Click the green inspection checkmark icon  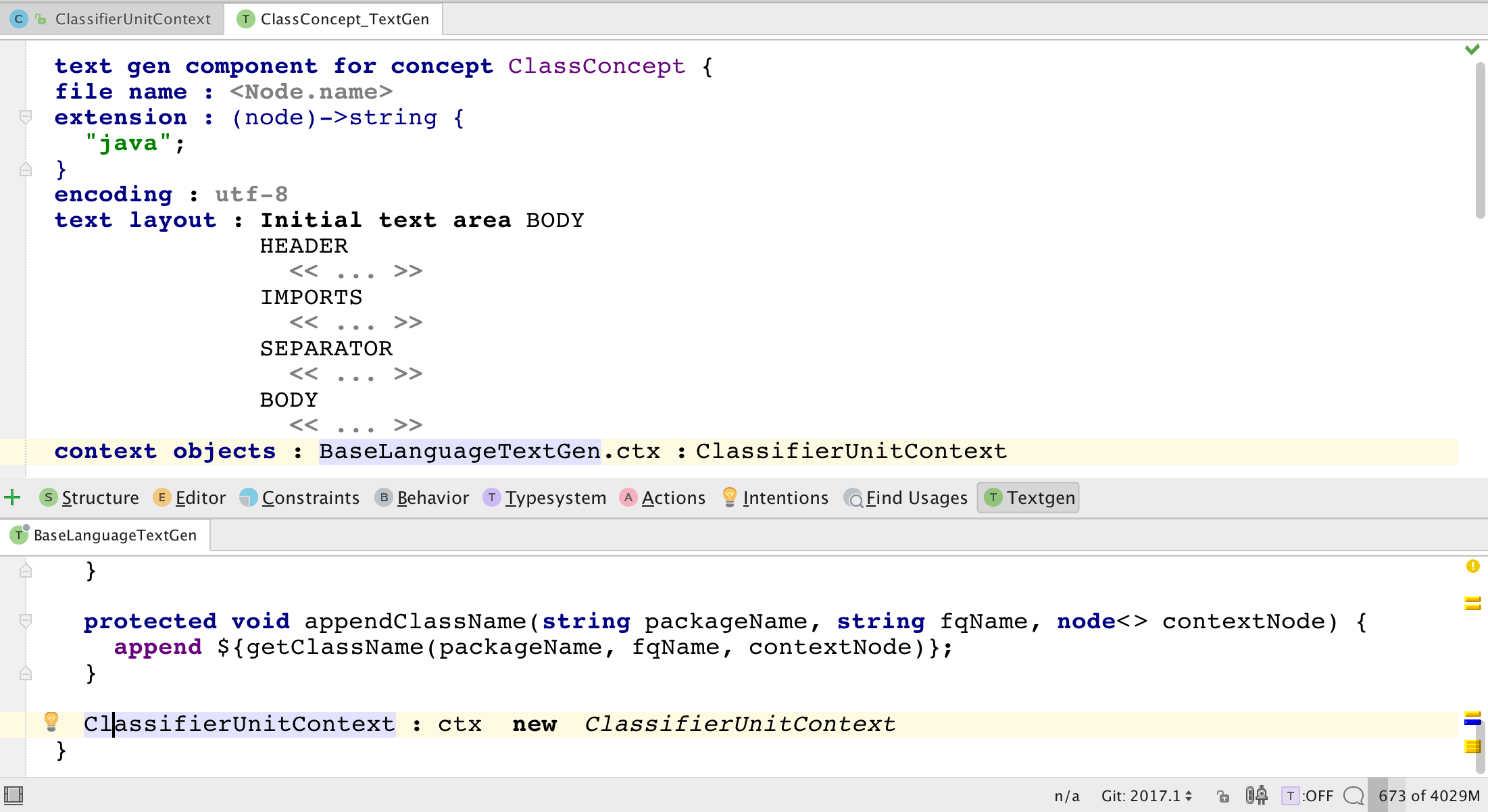click(1472, 49)
